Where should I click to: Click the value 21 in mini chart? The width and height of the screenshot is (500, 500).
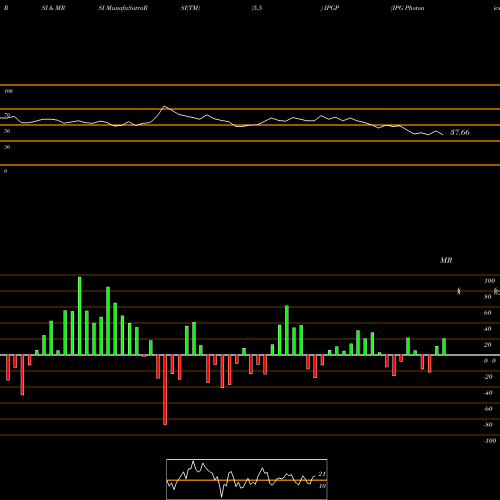(322, 474)
